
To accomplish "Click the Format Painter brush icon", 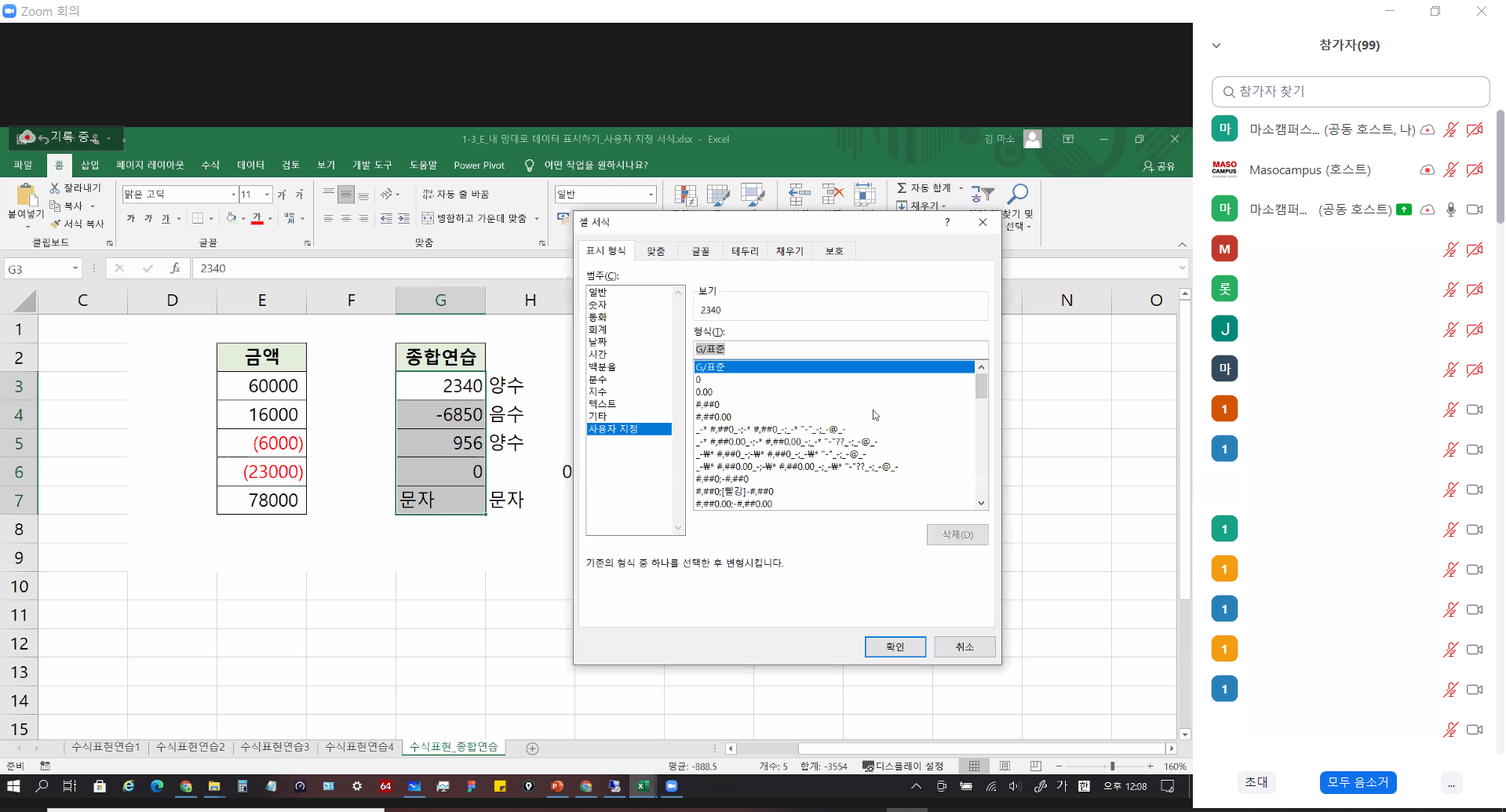I will click(55, 224).
